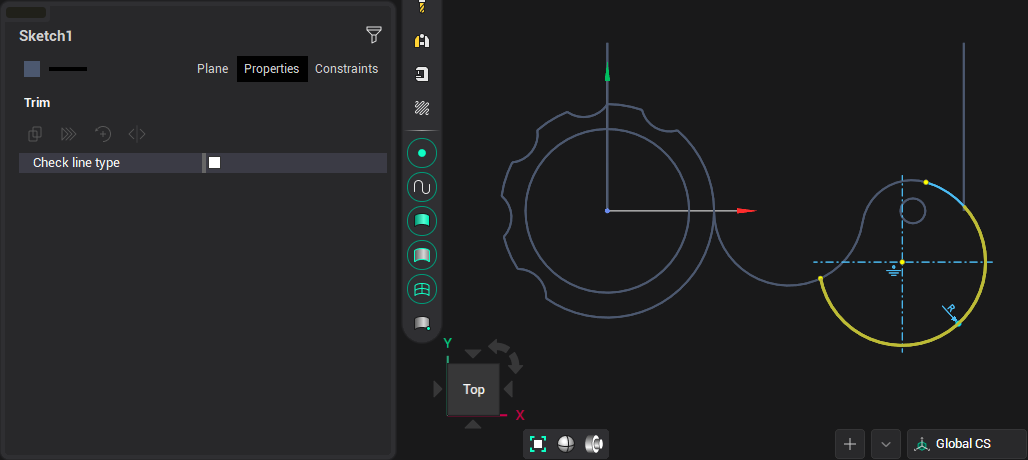Click the mesh surface icon in toolbar
This screenshot has height=460, width=1028.
coord(422,289)
